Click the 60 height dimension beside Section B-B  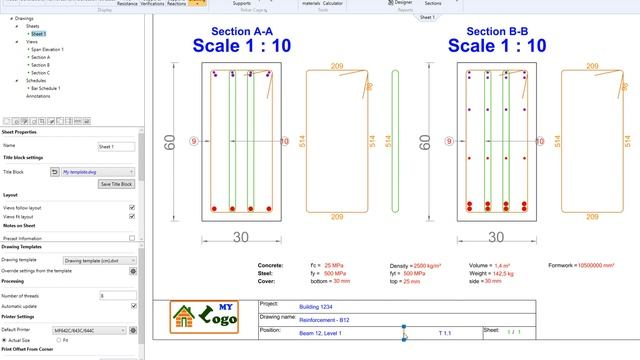point(424,142)
